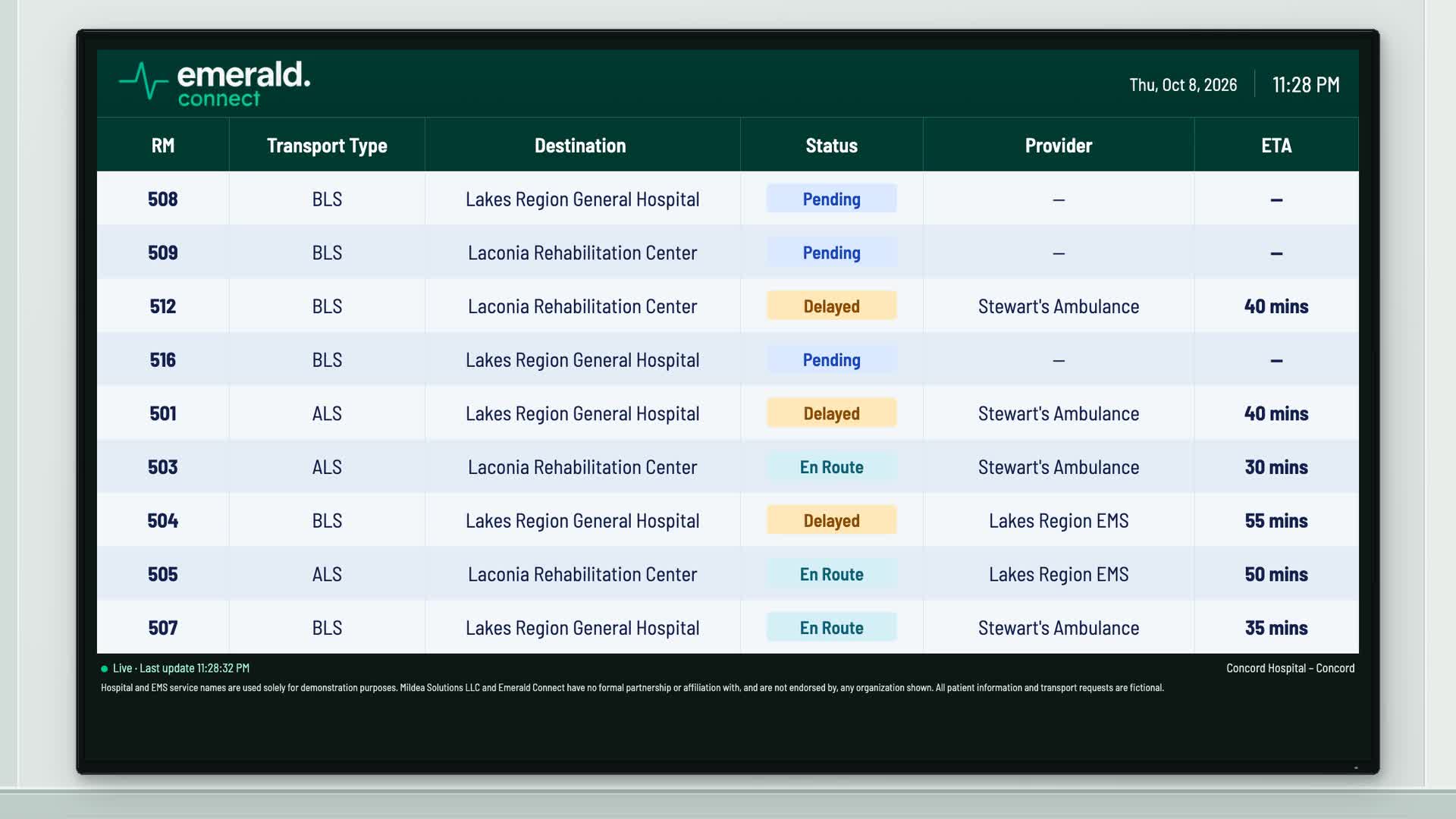Select room number 508
This screenshot has width=1456, height=819.
pos(163,199)
